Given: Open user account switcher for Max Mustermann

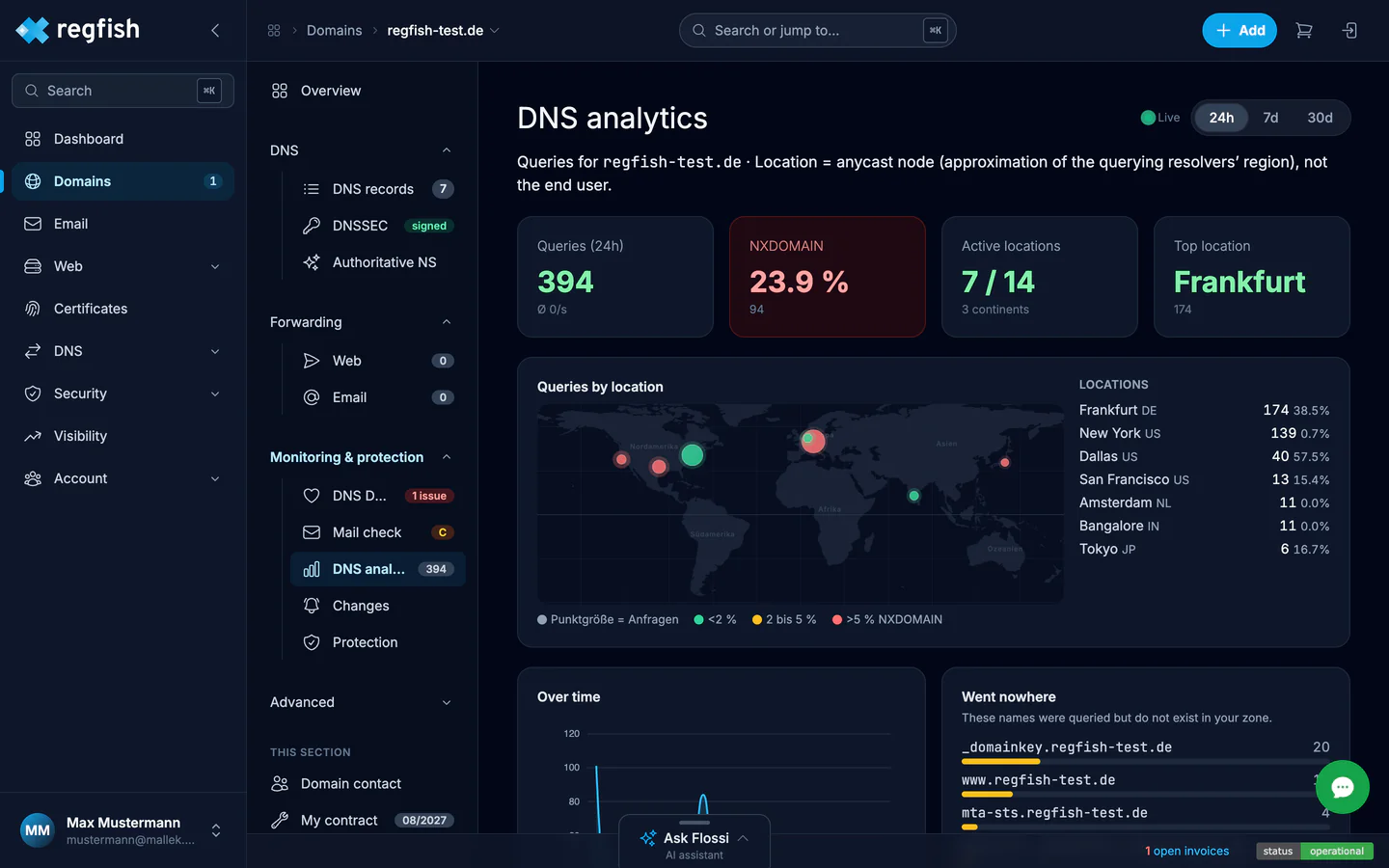Looking at the screenshot, I should tap(123, 830).
